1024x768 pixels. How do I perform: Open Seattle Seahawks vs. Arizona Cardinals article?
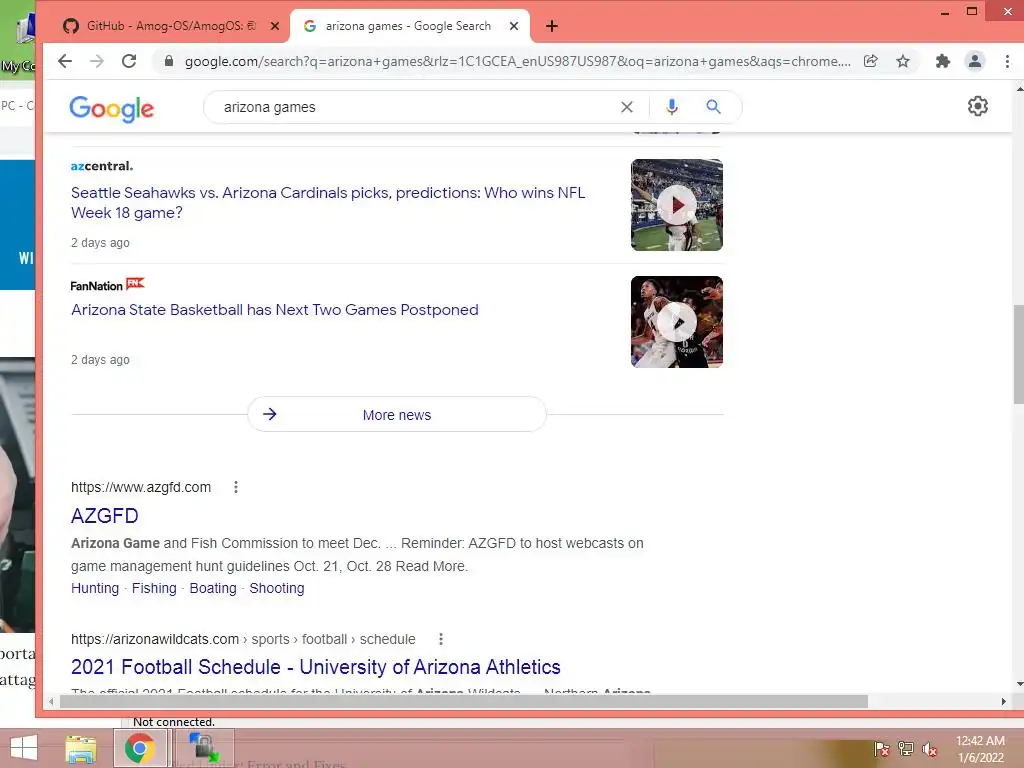[x=328, y=202]
